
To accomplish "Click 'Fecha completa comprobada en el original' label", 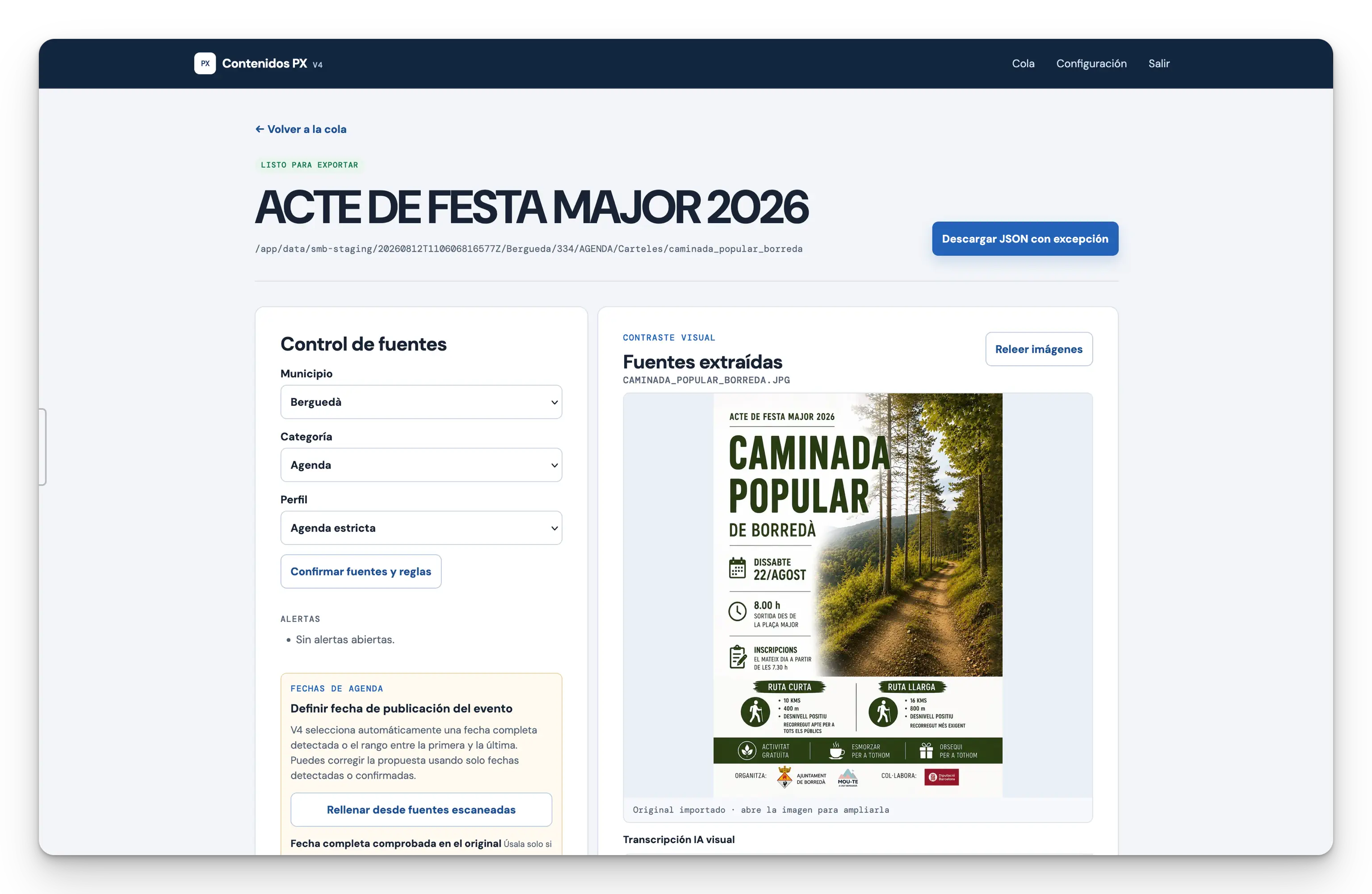I will tap(395, 843).
